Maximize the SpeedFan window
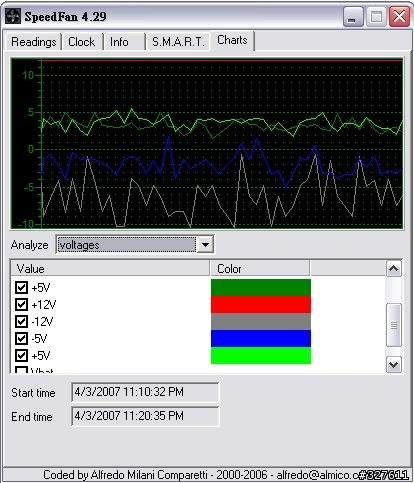The image size is (414, 483). coord(376,17)
